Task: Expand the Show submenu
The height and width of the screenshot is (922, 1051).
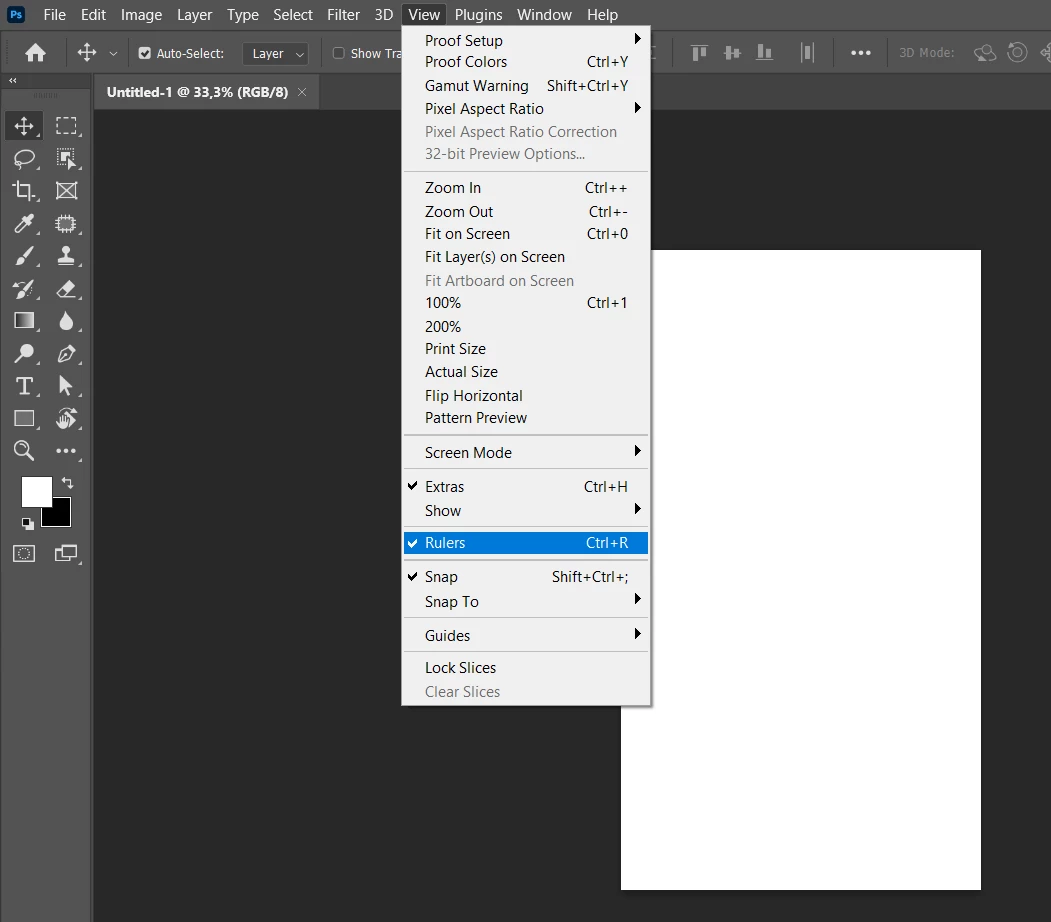Action: click(x=526, y=511)
